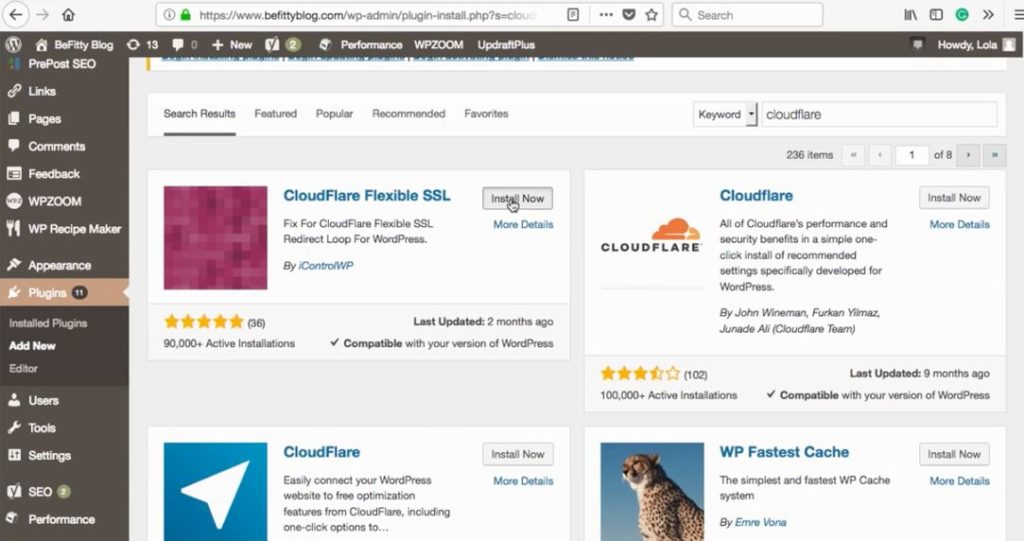Switch to Featured plugins tab
The image size is (1024, 541).
[276, 114]
